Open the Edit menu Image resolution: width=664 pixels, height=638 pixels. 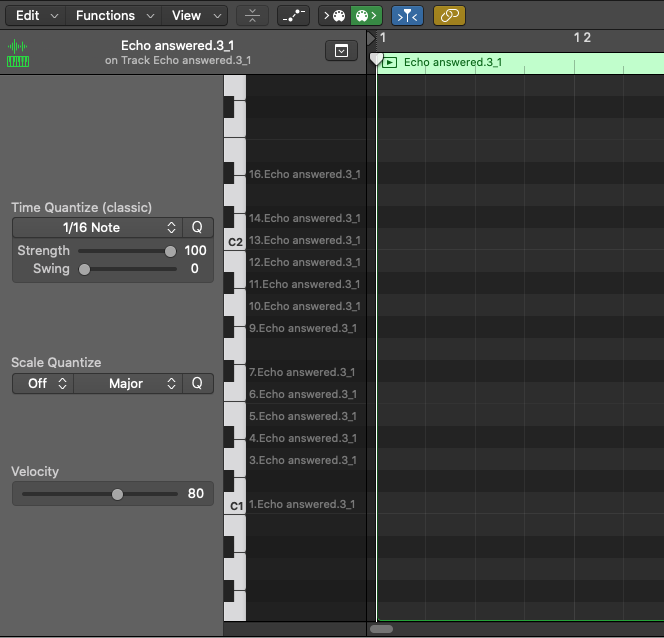pyautogui.click(x=36, y=16)
